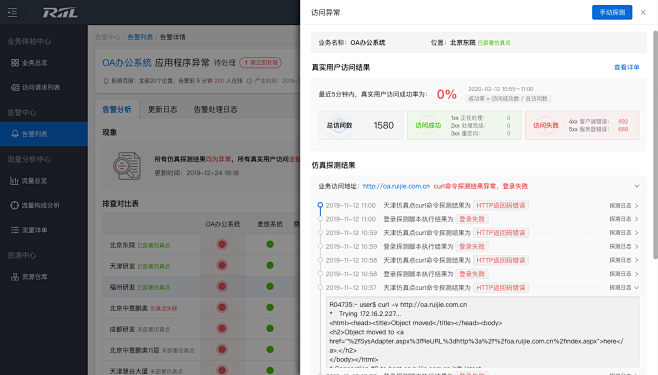Viewport: 658px width, 375px height.
Task: Select the 福州研发 table row label
Action: point(122,287)
